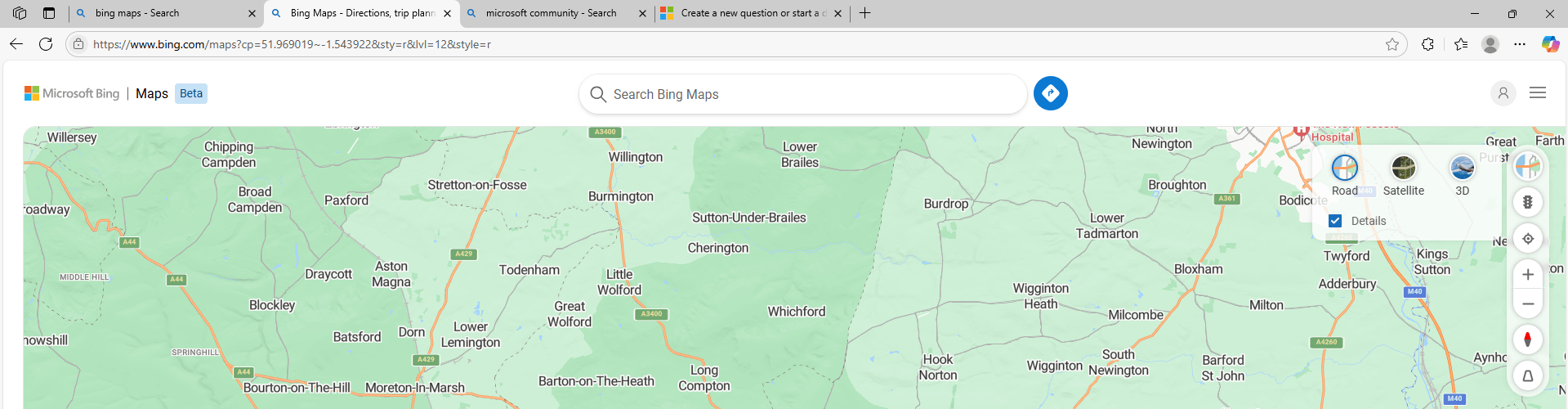Zoom out with the minus button
The width and height of the screenshot is (1568, 409).
1527,303
